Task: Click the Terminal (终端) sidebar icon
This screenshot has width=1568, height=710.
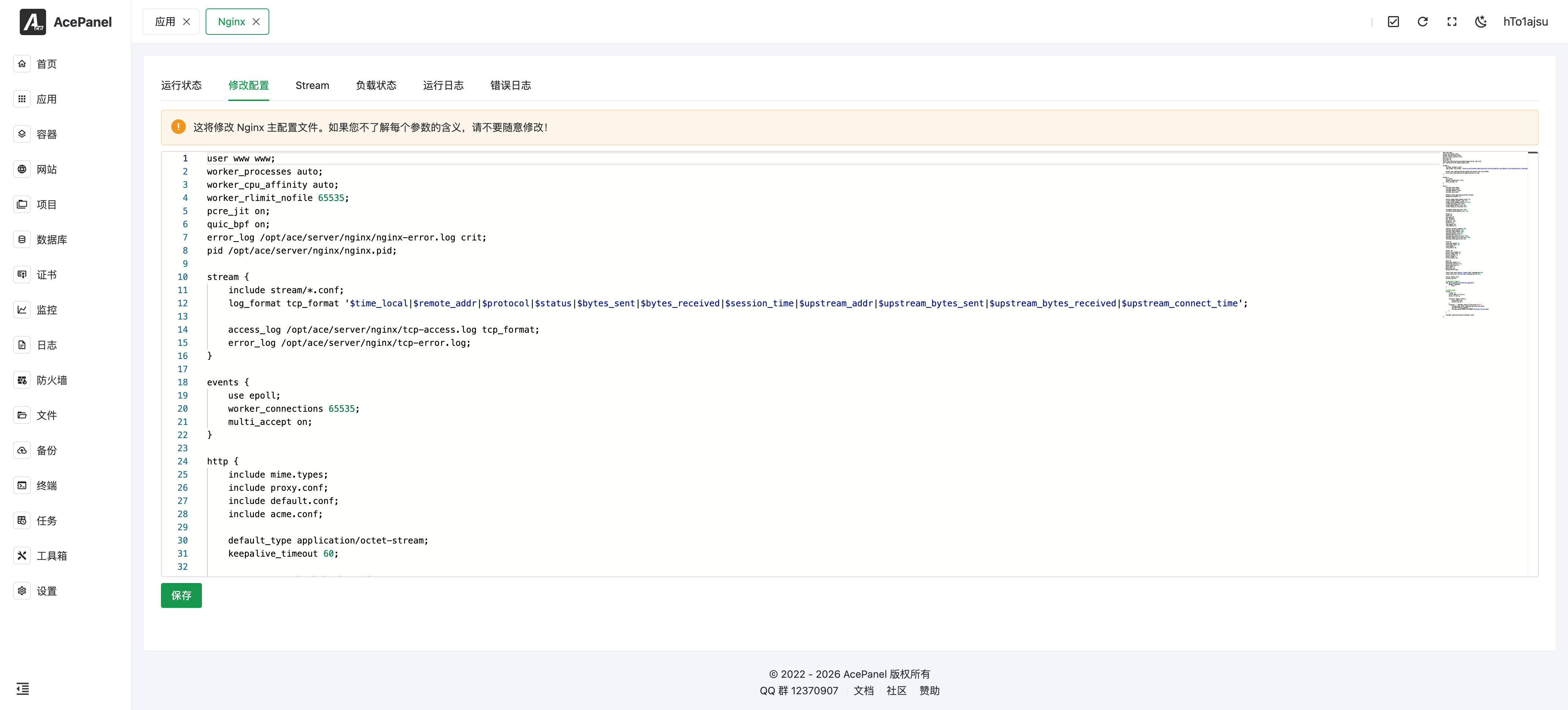Action: 22,485
